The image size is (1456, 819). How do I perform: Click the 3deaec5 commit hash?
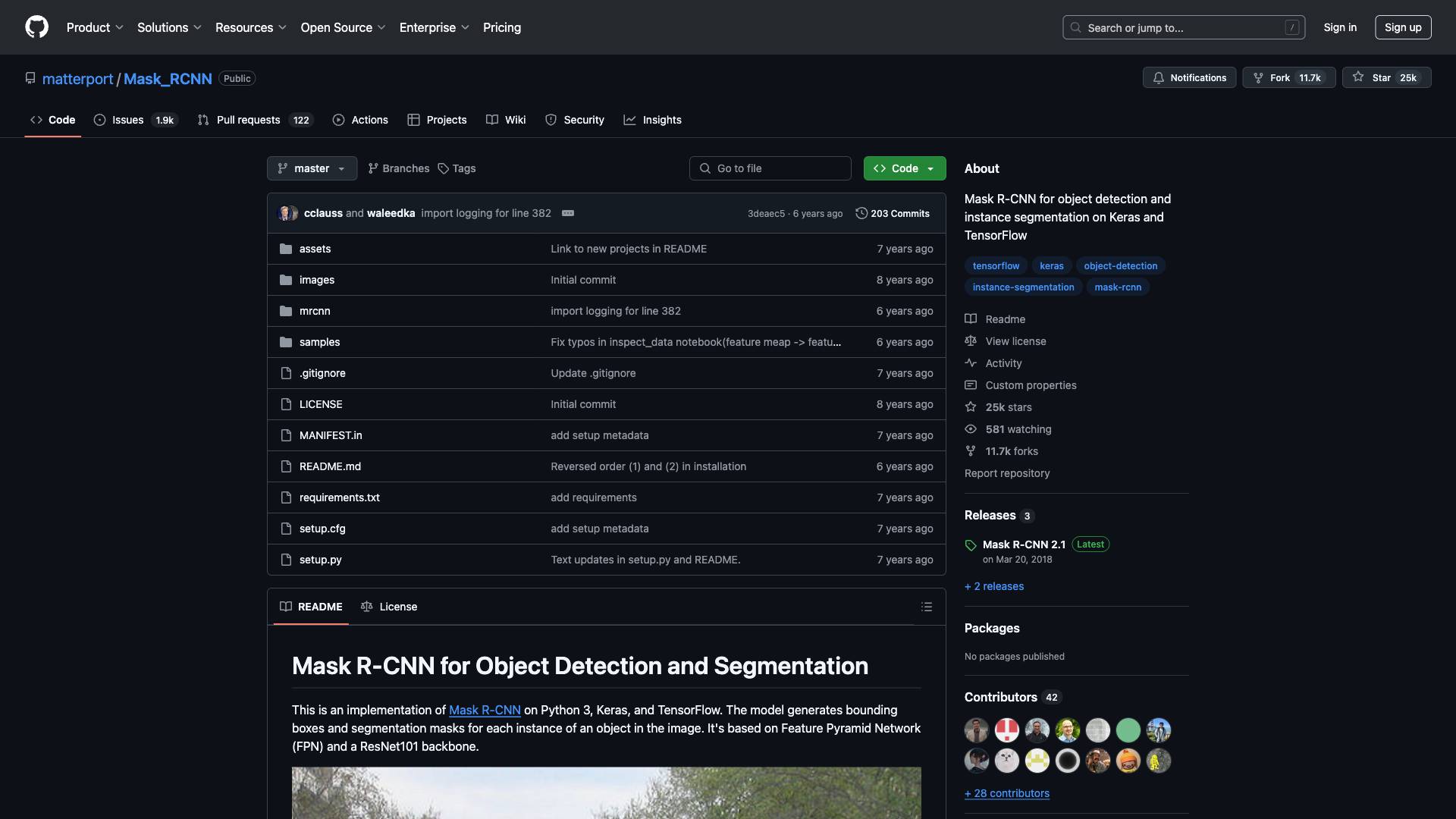tap(766, 214)
